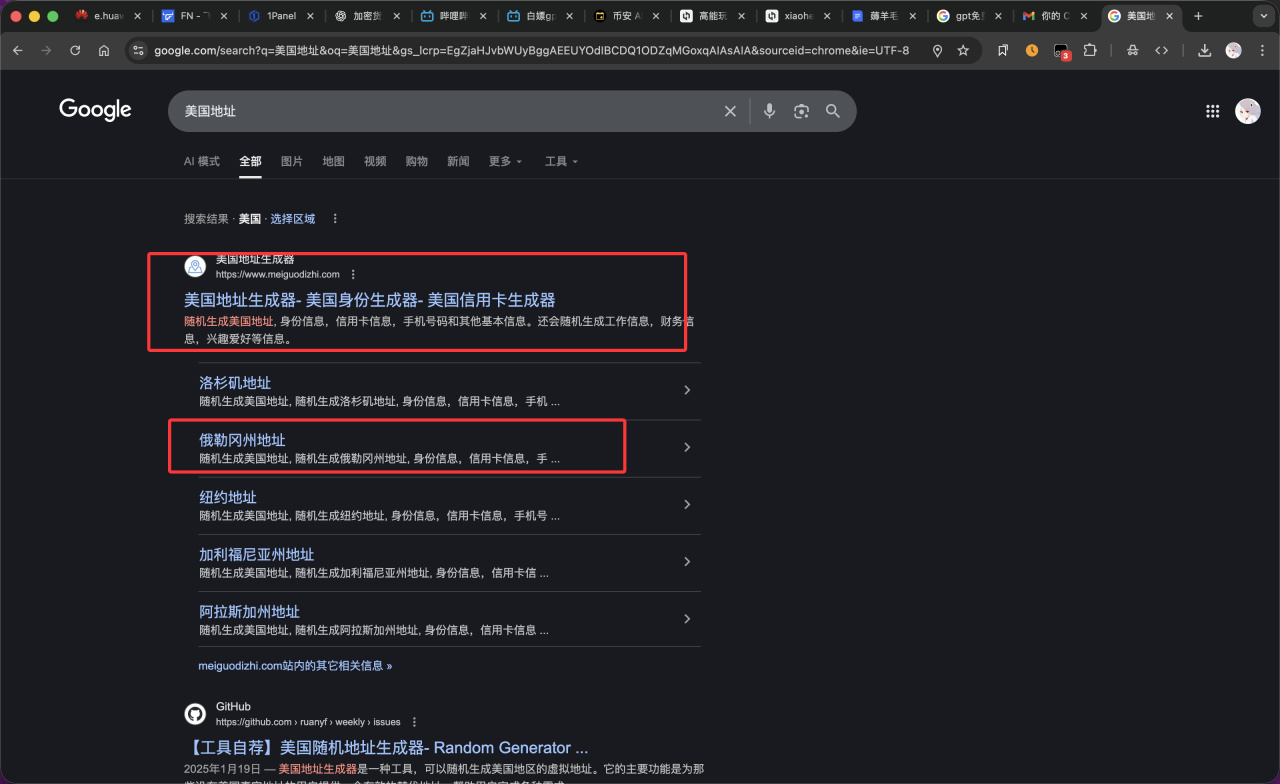Open the browser home page
Screen dimensions: 1280x784
104,50
